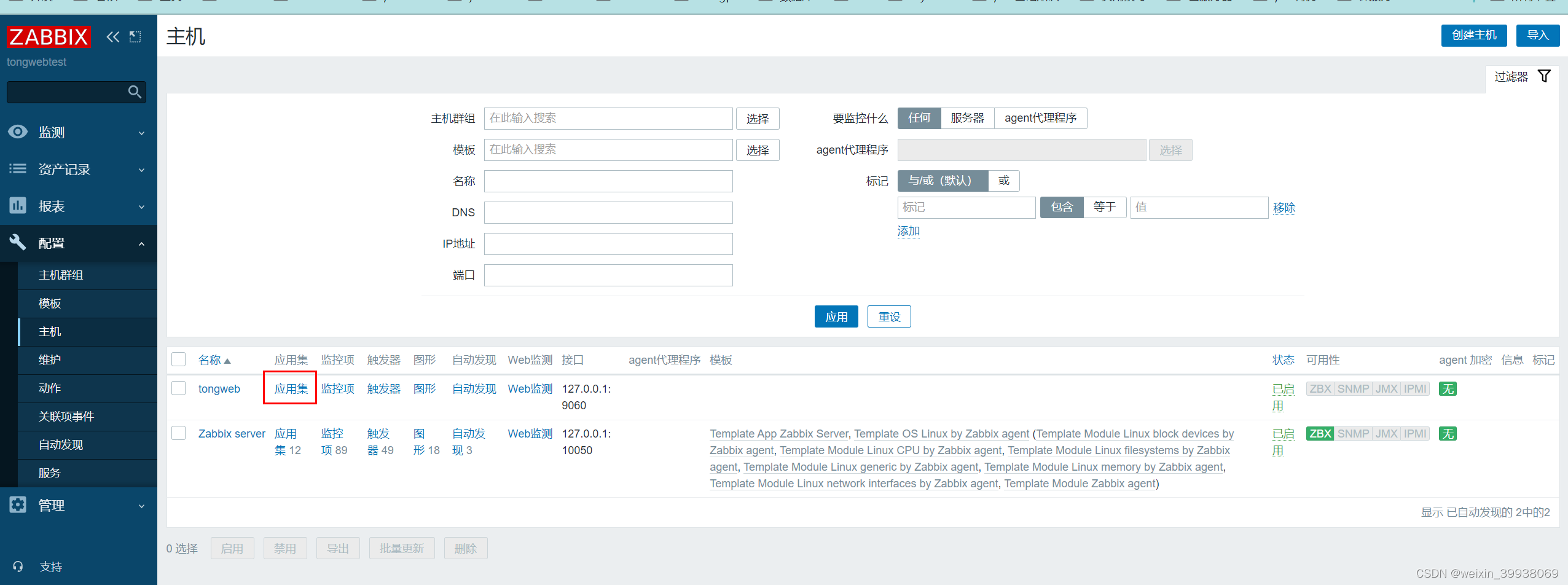Click green 无 encryption badge for tongweb

[x=1448, y=389]
